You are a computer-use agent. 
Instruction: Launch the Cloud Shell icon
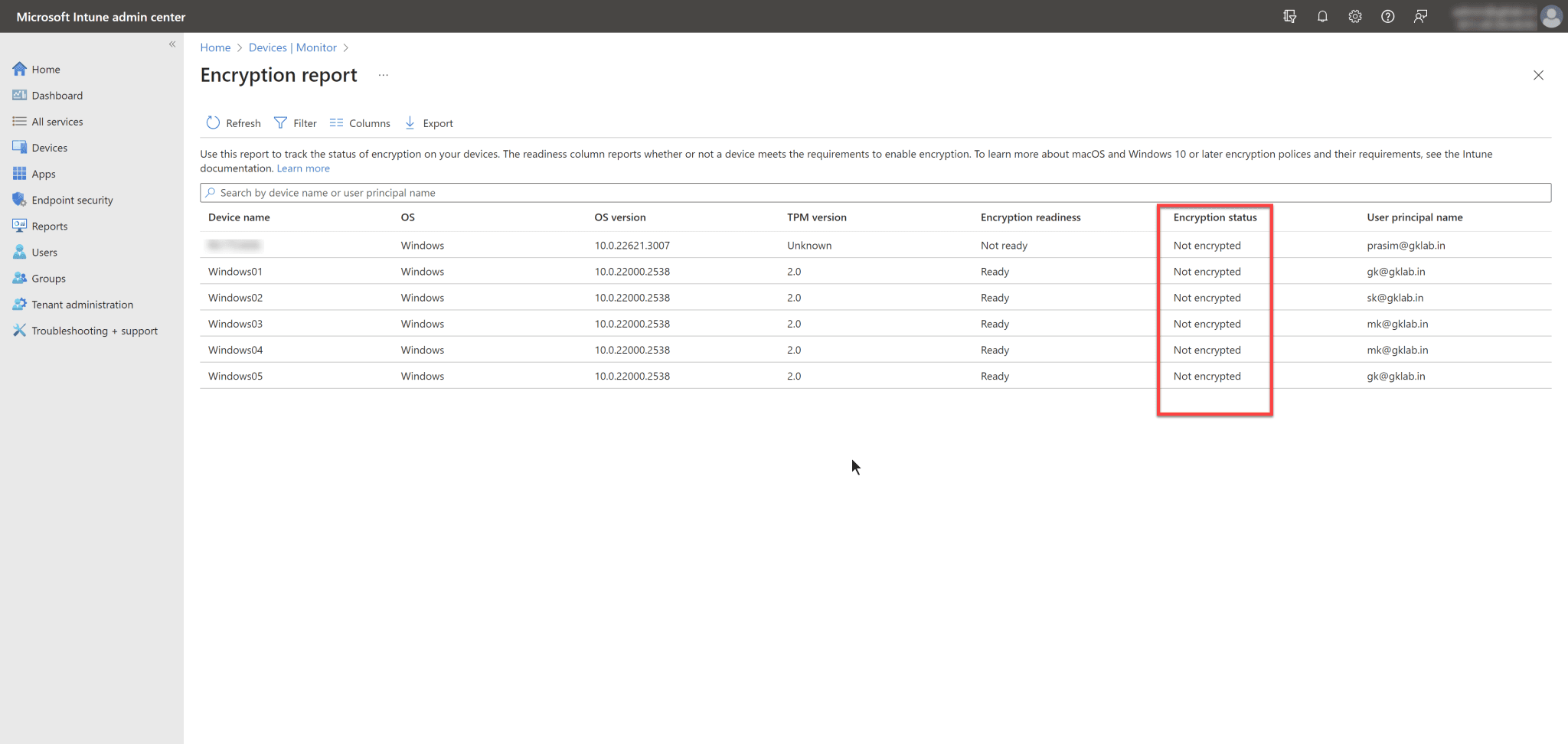pos(1289,16)
